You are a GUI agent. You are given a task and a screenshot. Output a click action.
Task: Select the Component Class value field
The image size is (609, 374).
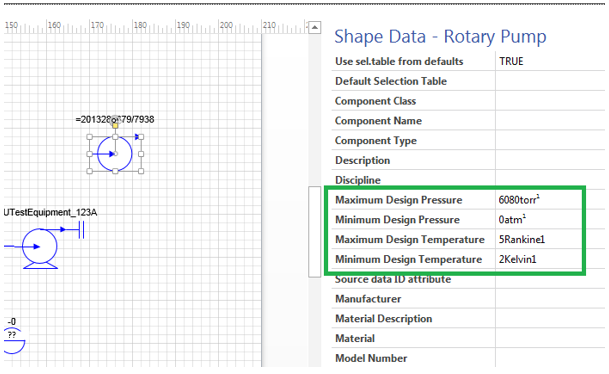(x=550, y=101)
